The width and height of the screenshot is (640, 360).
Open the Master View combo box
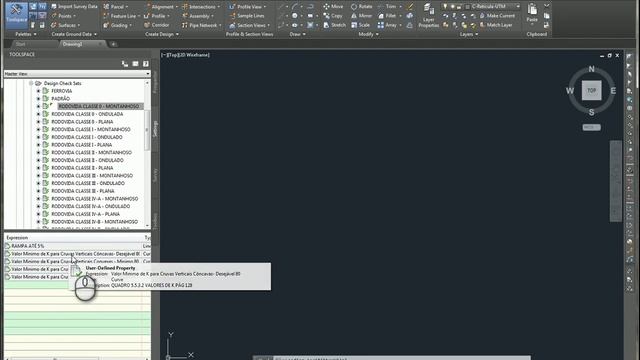pyautogui.click(x=77, y=74)
